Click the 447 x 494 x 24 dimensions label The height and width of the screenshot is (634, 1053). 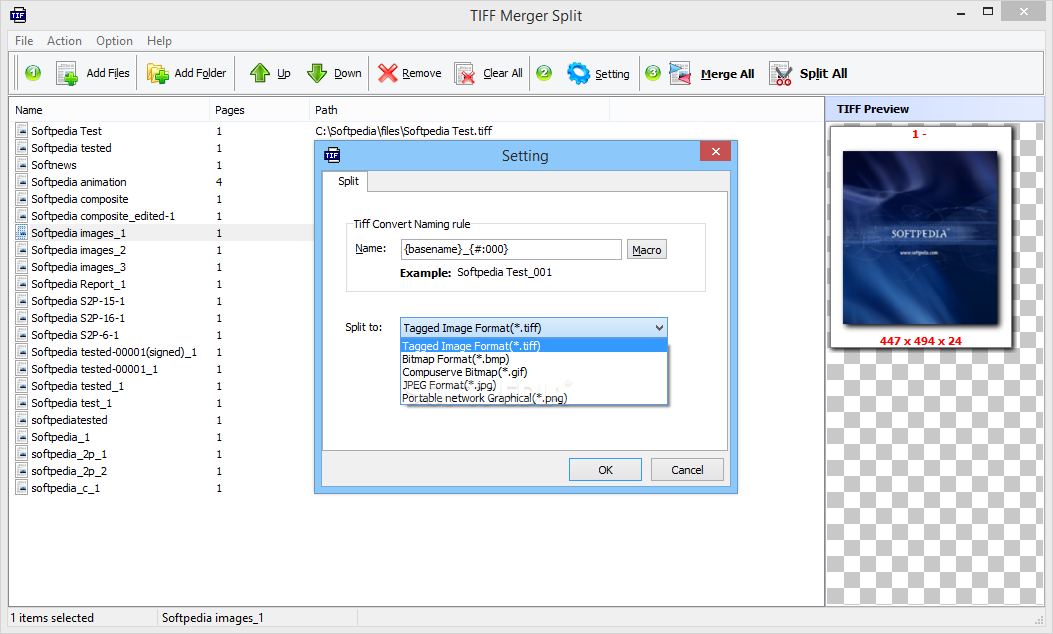pyautogui.click(x=921, y=341)
